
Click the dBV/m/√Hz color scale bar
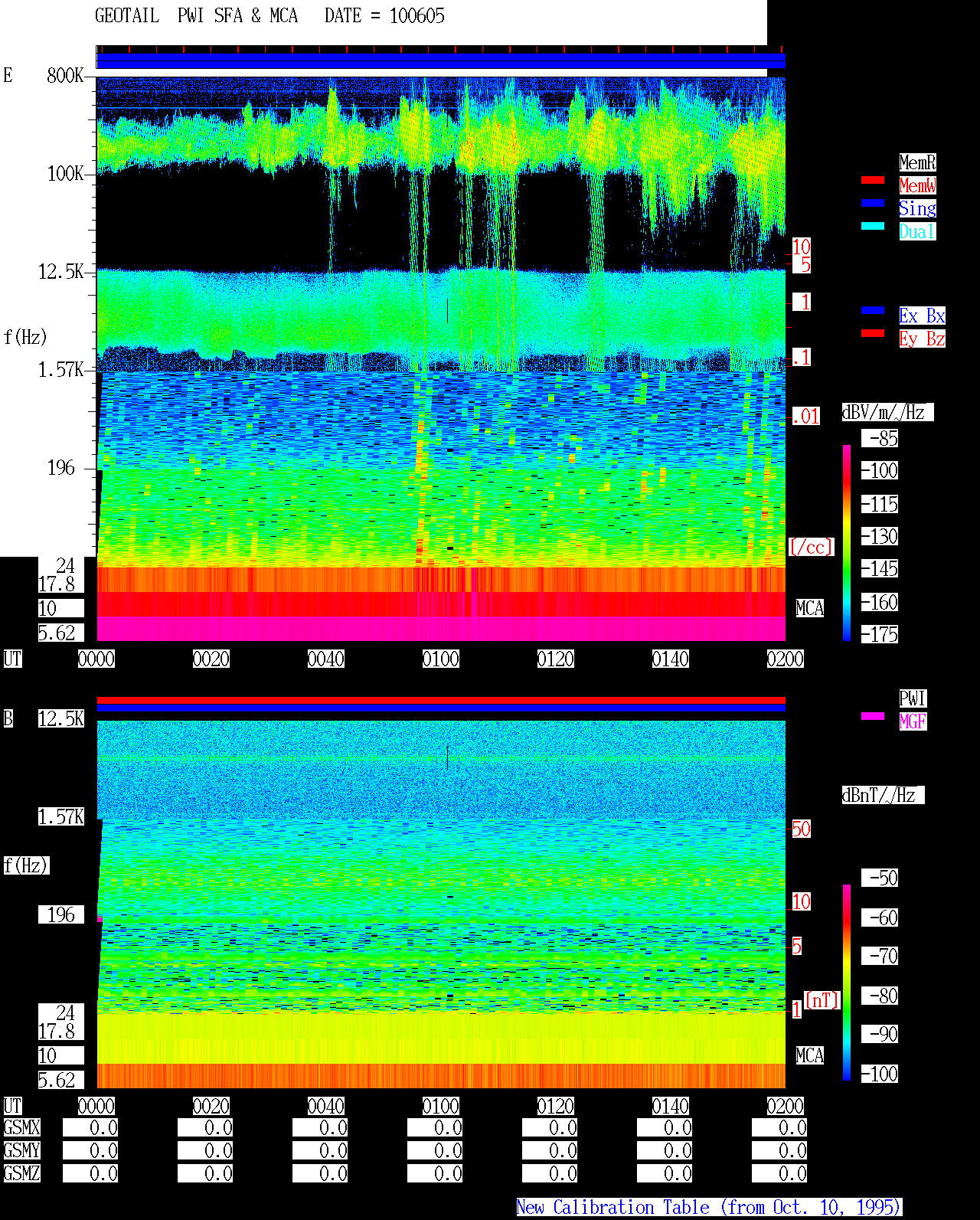click(847, 542)
